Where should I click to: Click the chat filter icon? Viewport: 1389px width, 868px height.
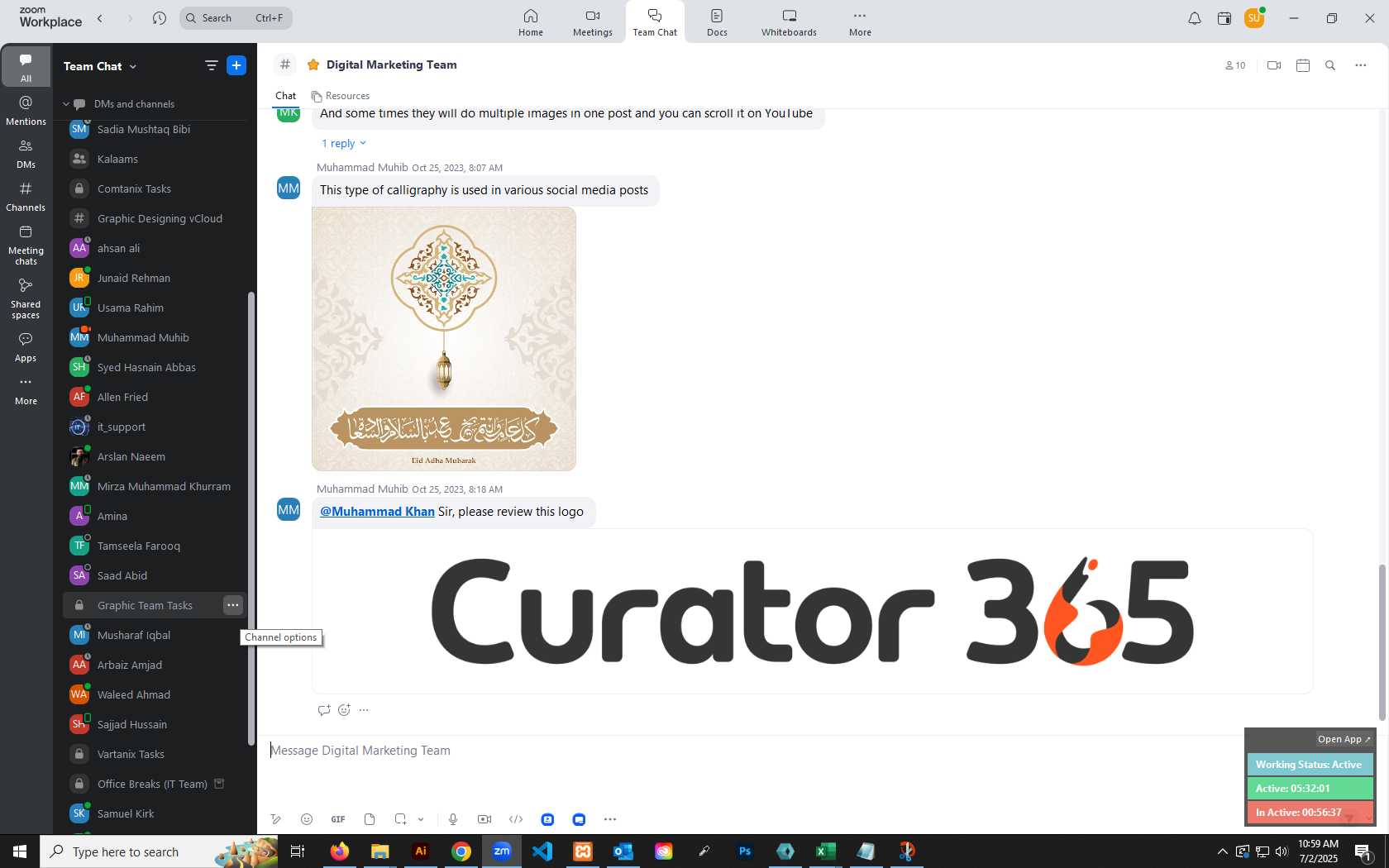point(212,65)
